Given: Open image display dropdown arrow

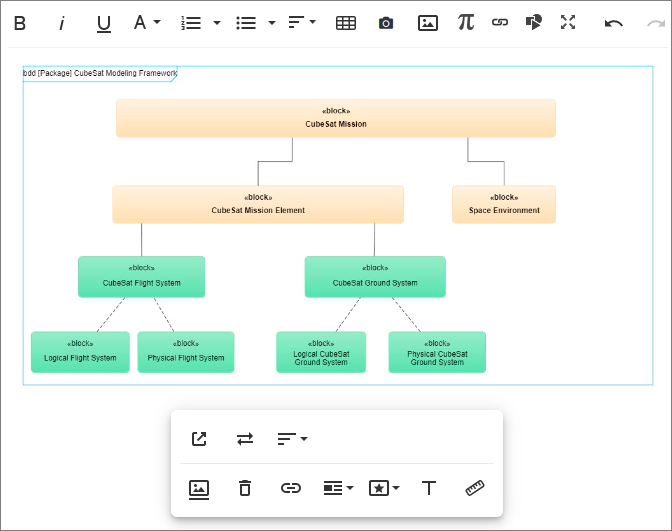Looking at the screenshot, I should click(350, 488).
